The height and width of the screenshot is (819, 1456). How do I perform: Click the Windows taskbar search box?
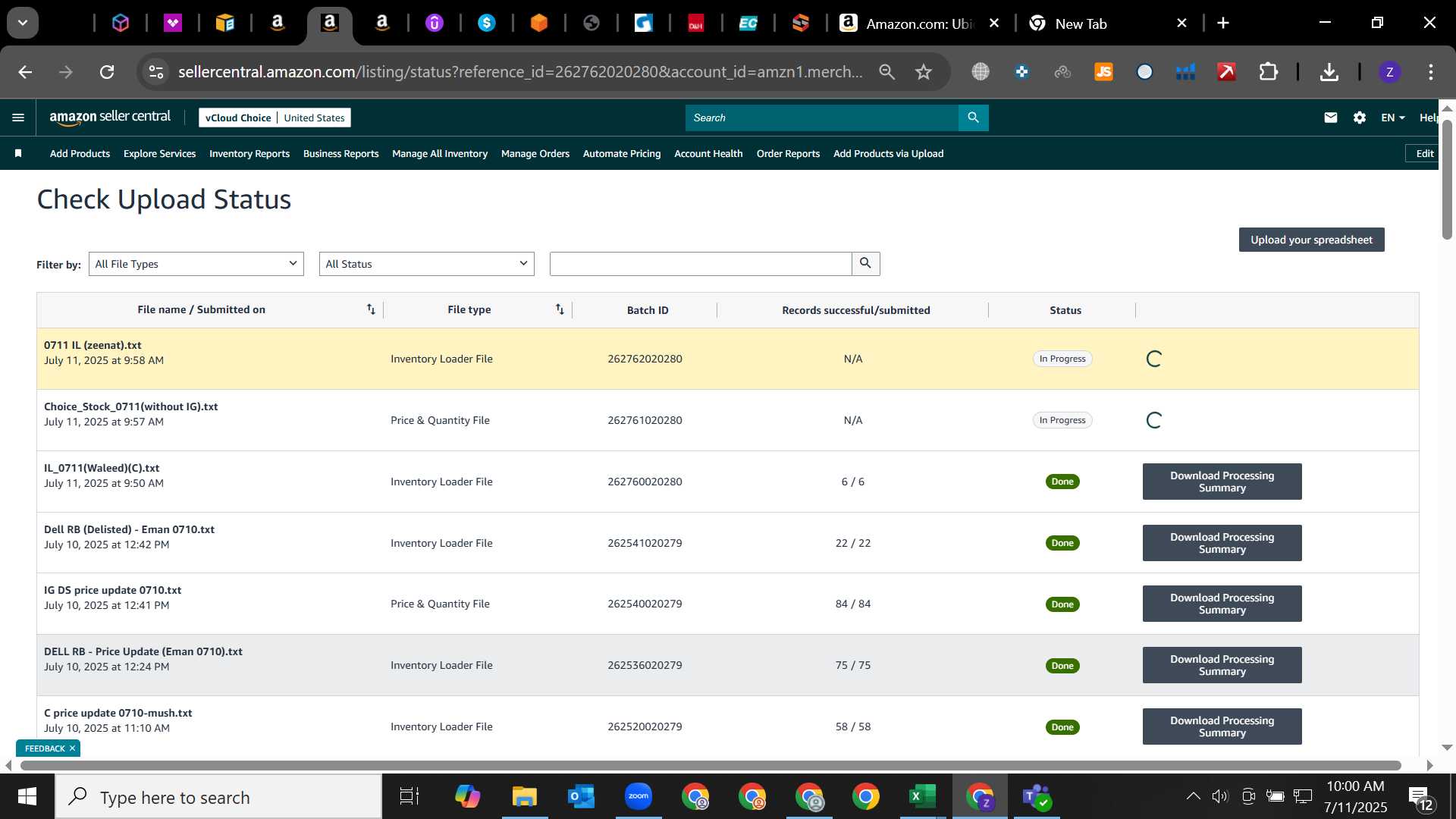tap(218, 796)
